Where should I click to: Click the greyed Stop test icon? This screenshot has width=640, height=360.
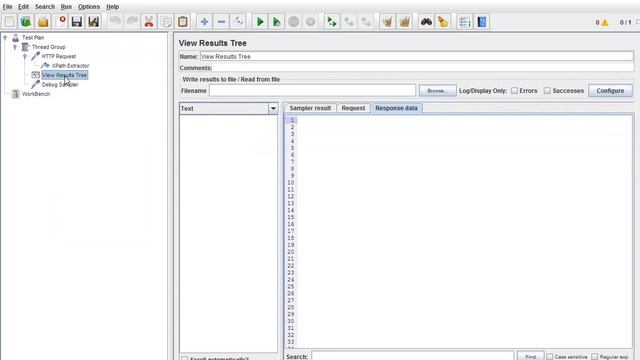293,22
